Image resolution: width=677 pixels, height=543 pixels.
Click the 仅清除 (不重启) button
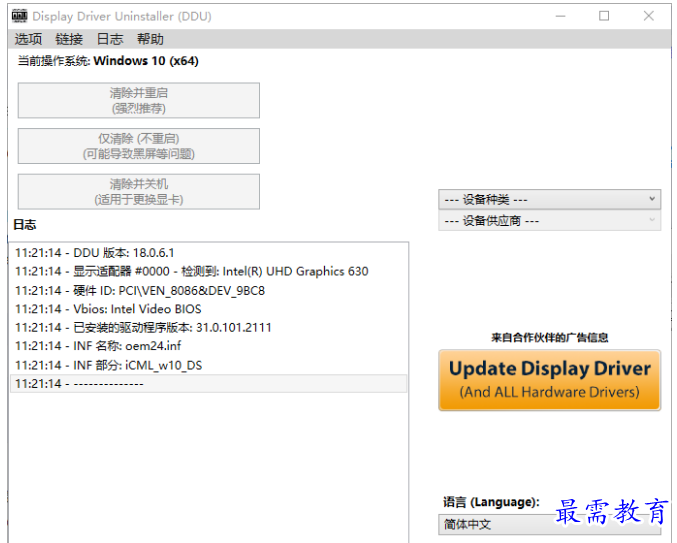pyautogui.click(x=139, y=146)
